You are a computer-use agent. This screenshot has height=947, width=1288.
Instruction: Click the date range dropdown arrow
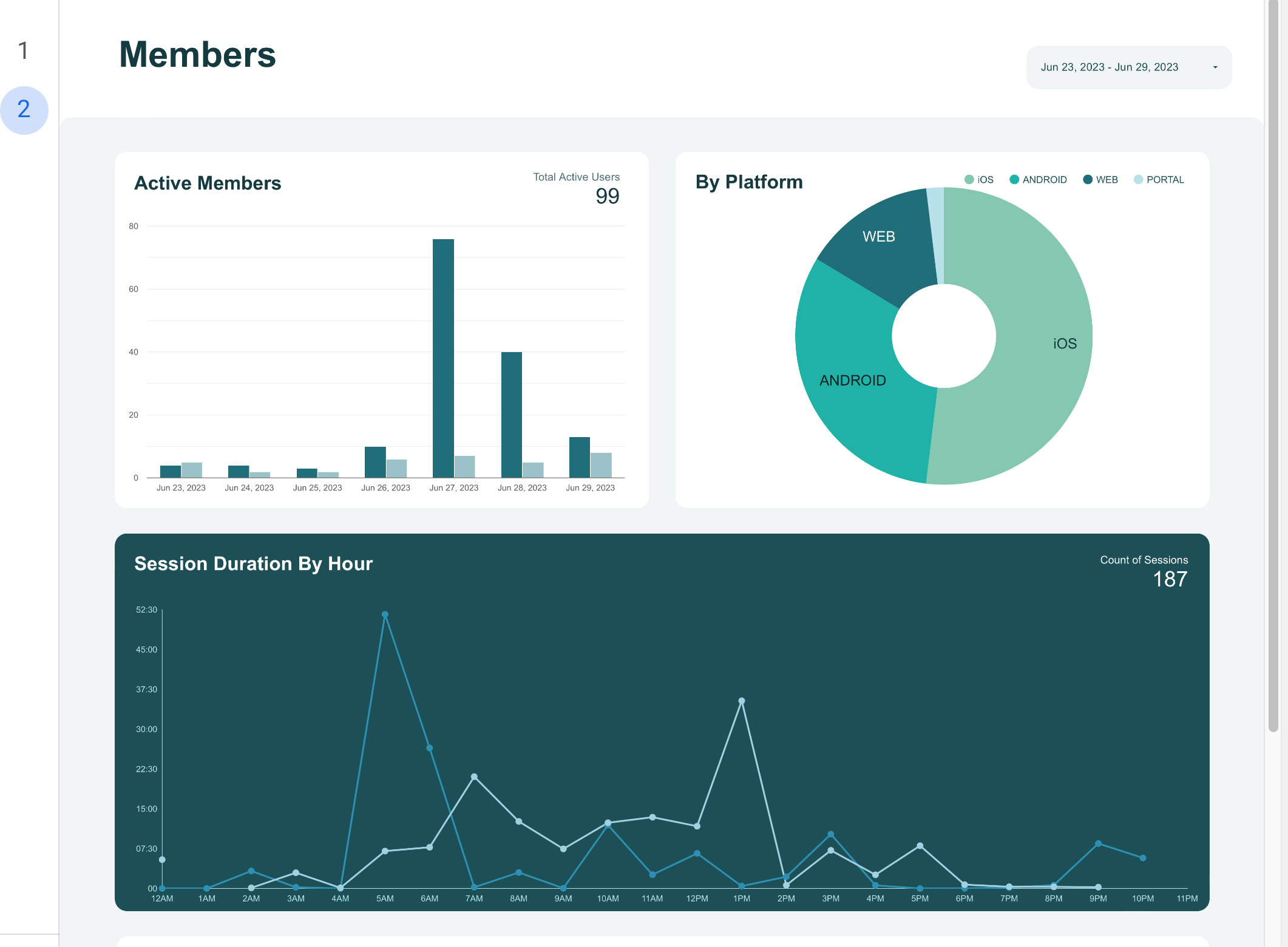point(1215,67)
